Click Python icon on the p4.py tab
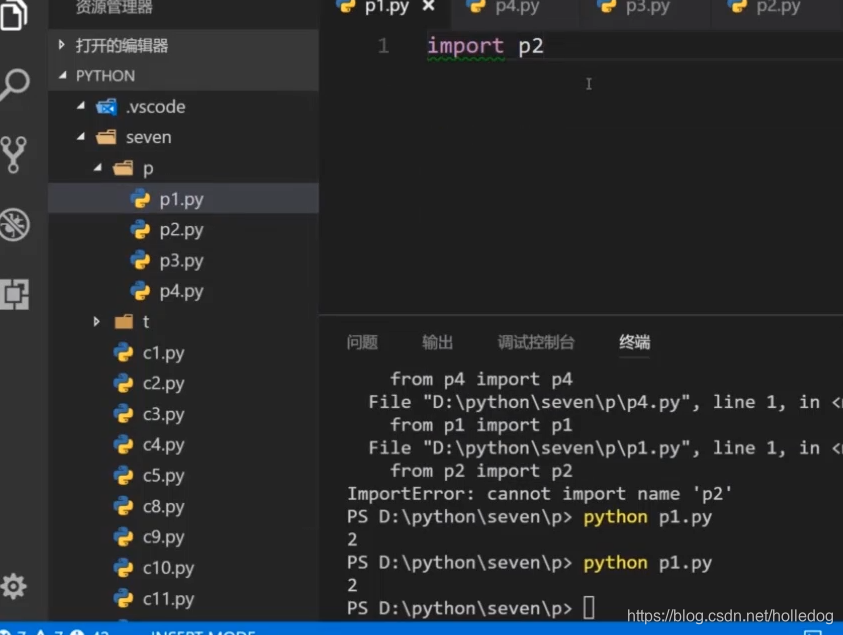The image size is (843, 635). click(x=476, y=5)
